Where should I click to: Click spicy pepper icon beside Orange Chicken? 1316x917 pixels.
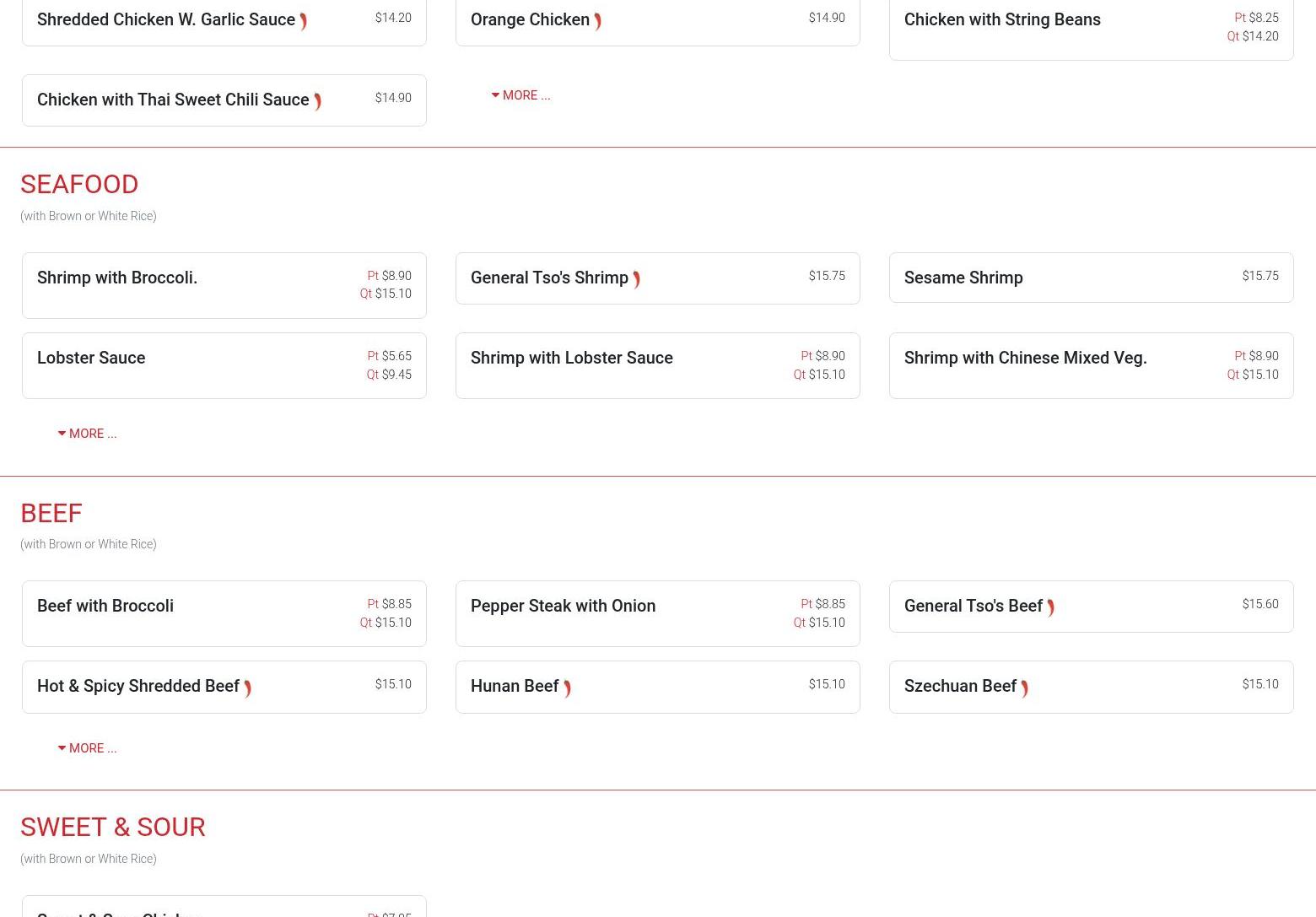[x=597, y=22]
